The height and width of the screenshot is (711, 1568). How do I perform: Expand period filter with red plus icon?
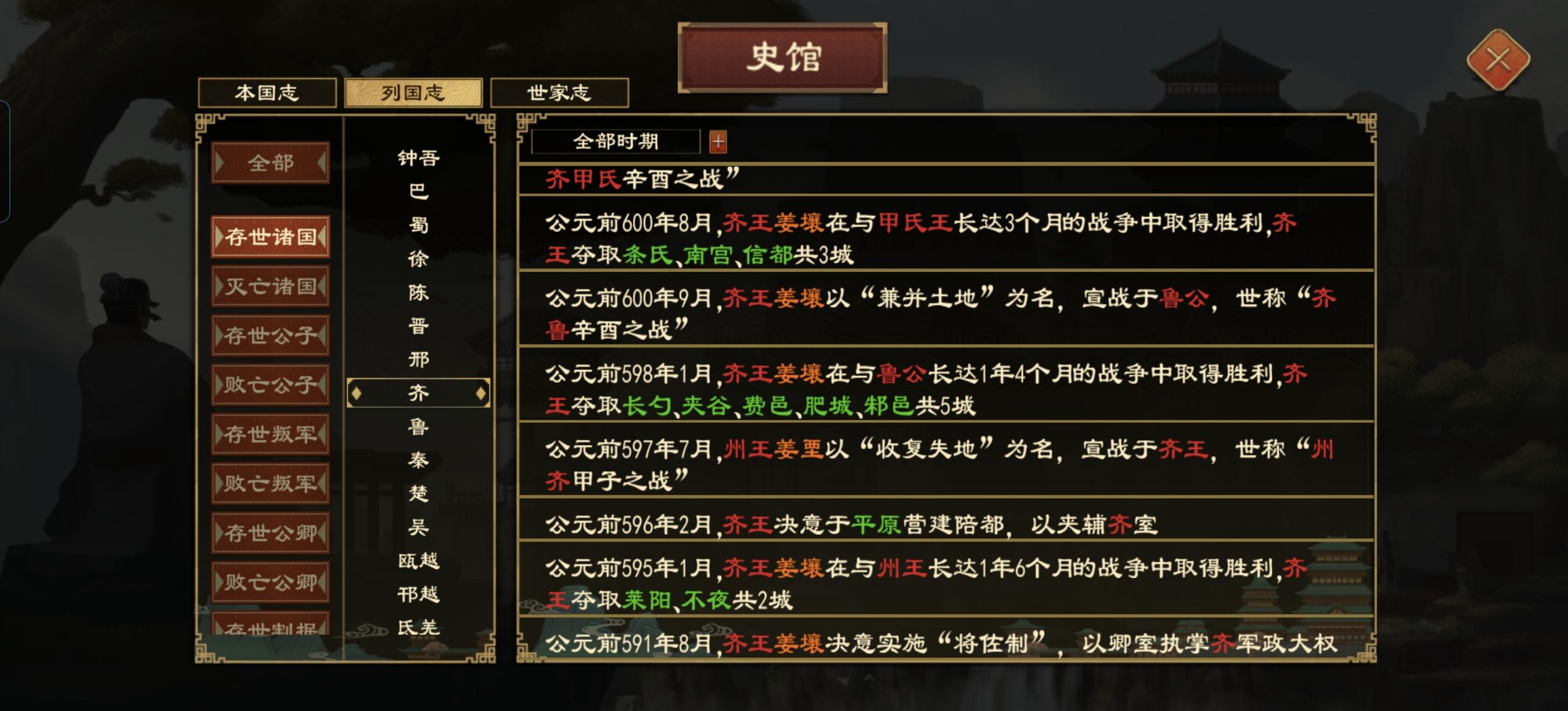[718, 142]
